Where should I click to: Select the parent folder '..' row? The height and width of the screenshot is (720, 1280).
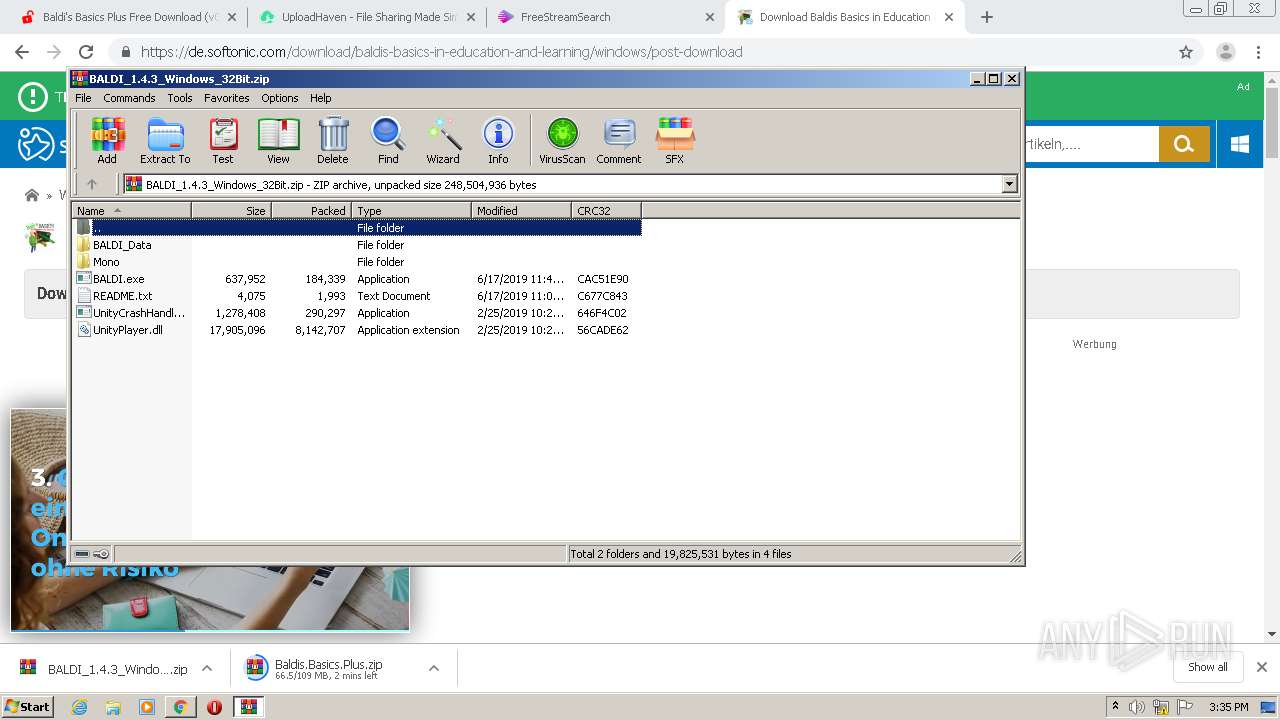[357, 227]
